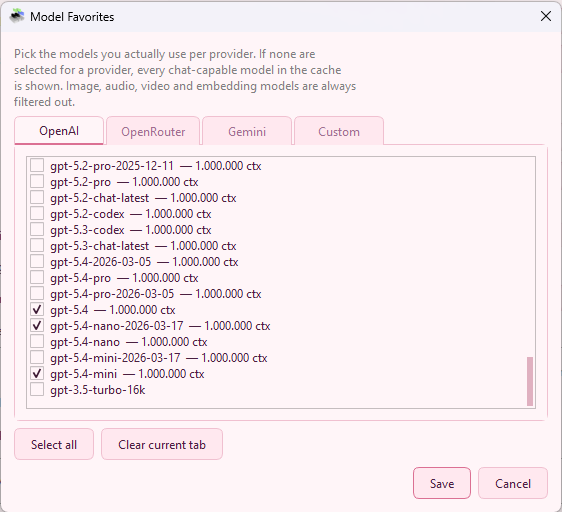Viewport: 562px width, 512px height.
Task: Click the Select all button
Action: click(x=54, y=444)
